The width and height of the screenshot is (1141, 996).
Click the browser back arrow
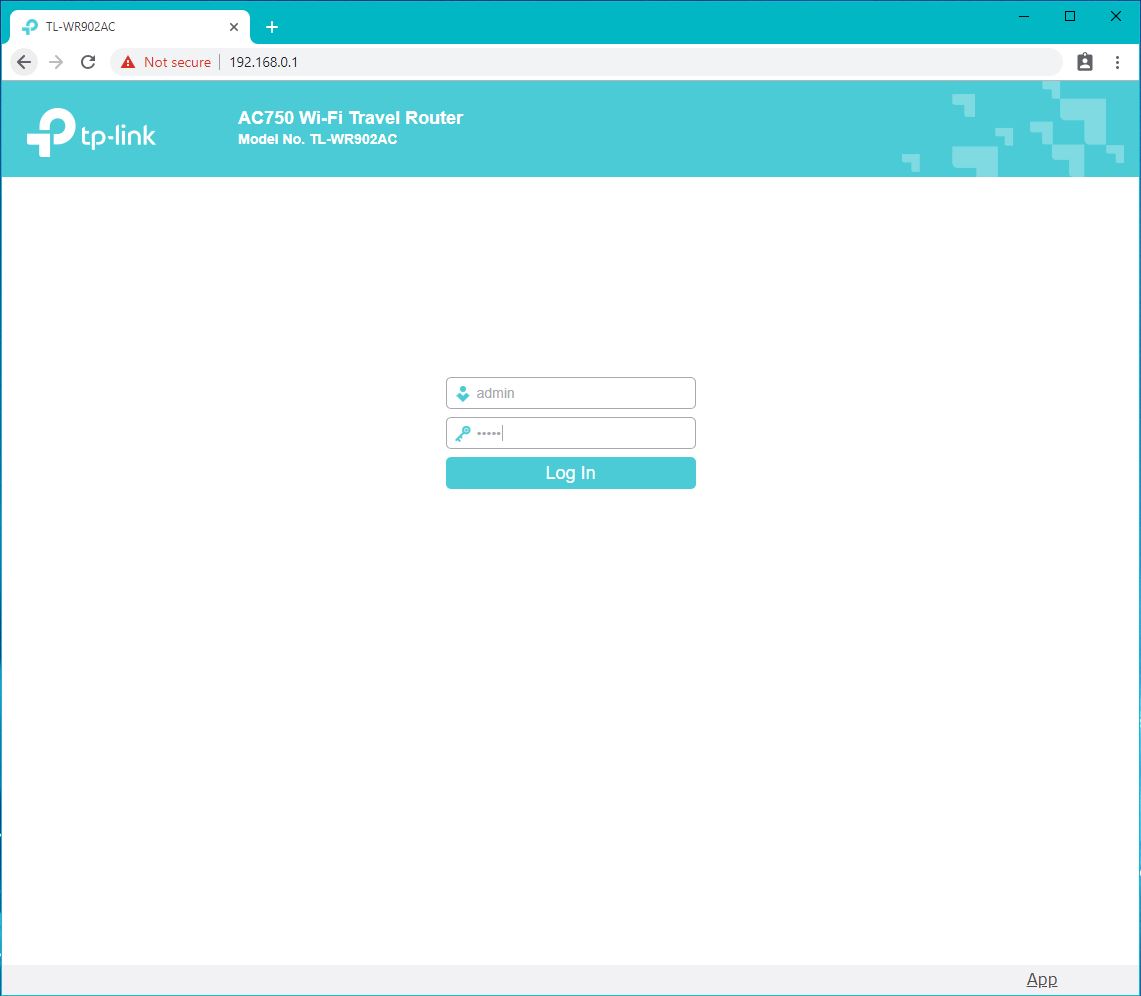pos(24,63)
